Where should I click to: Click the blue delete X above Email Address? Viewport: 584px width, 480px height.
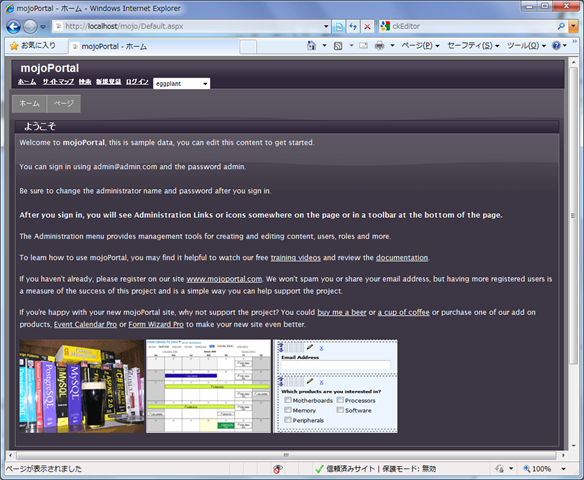(321, 349)
